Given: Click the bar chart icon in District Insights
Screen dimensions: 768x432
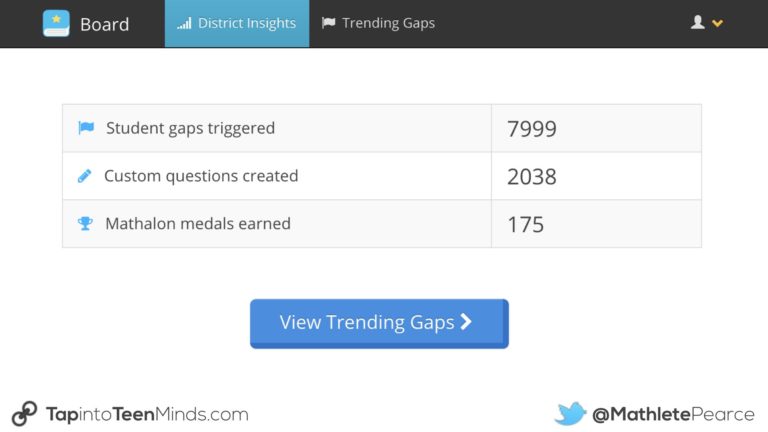Looking at the screenshot, I should pyautogui.click(x=184, y=23).
